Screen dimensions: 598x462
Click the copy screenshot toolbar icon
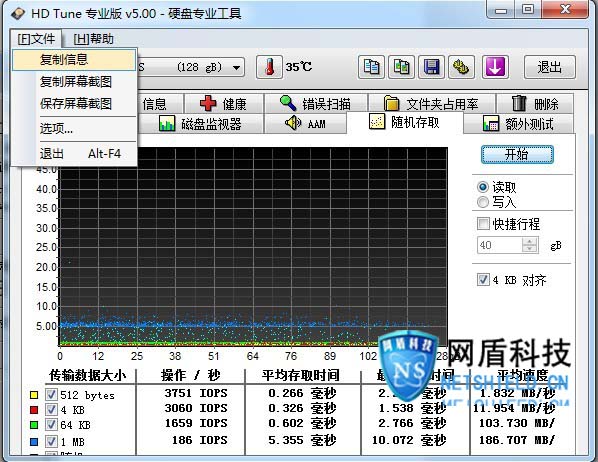pos(402,67)
